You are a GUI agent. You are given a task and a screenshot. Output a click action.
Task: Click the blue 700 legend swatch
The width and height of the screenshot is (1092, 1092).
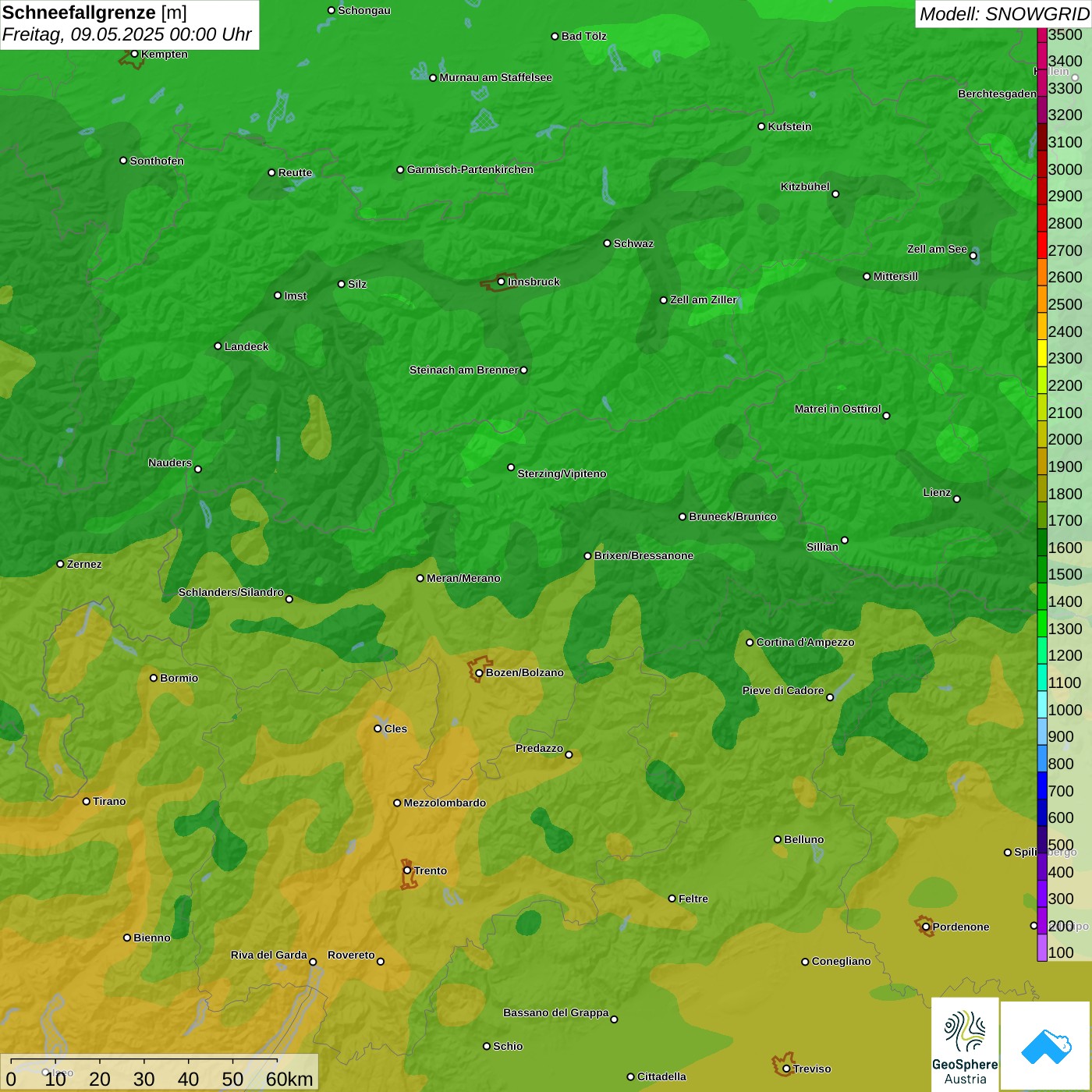point(1042,785)
